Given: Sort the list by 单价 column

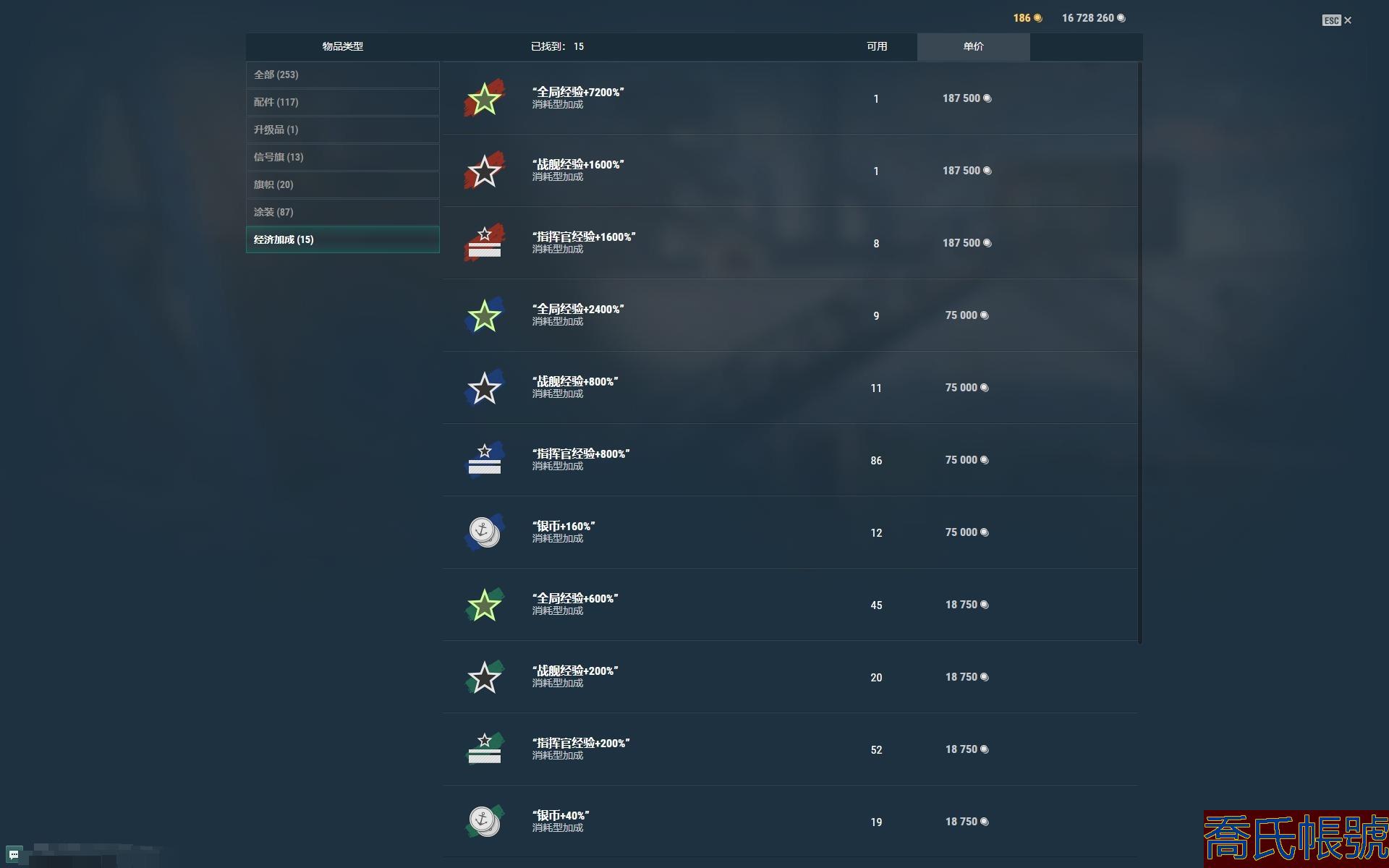Looking at the screenshot, I should [x=973, y=46].
